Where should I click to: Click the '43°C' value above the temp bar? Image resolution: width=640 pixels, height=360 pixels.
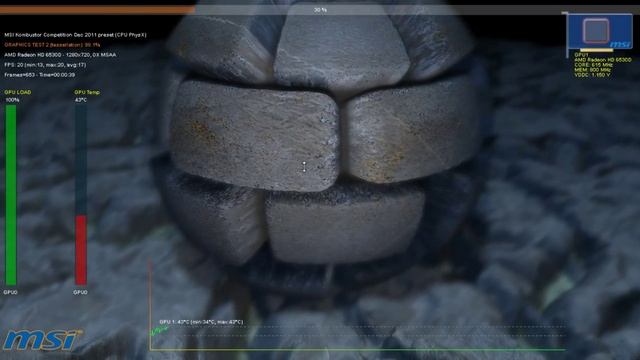pos(81,100)
